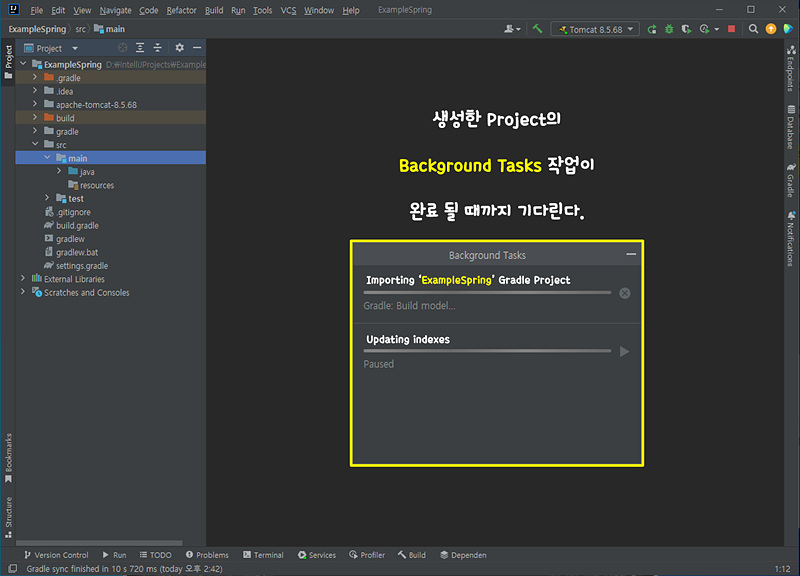Open the Endpoints tool window
Viewport: 800px width, 576px height.
tap(791, 68)
